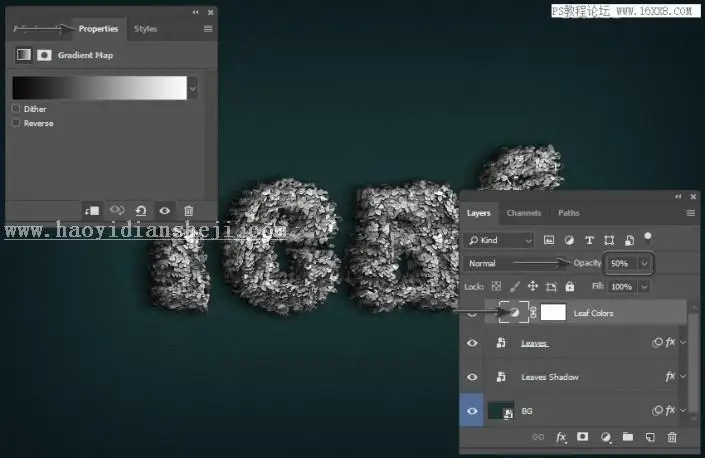Expand Leaves Shadow layer effects chevron
The image size is (705, 458).
(x=683, y=377)
